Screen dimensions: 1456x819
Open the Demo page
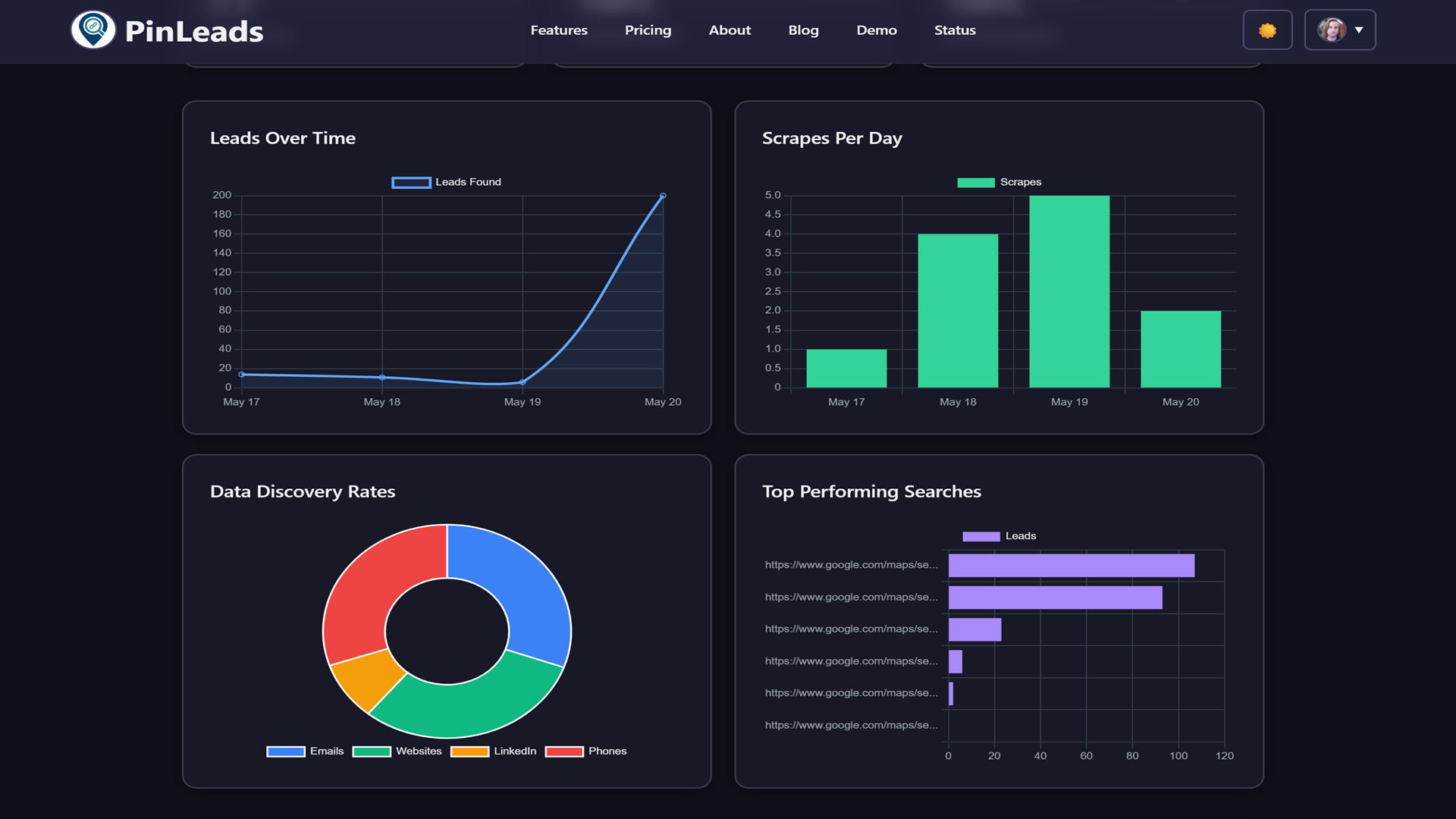click(877, 30)
